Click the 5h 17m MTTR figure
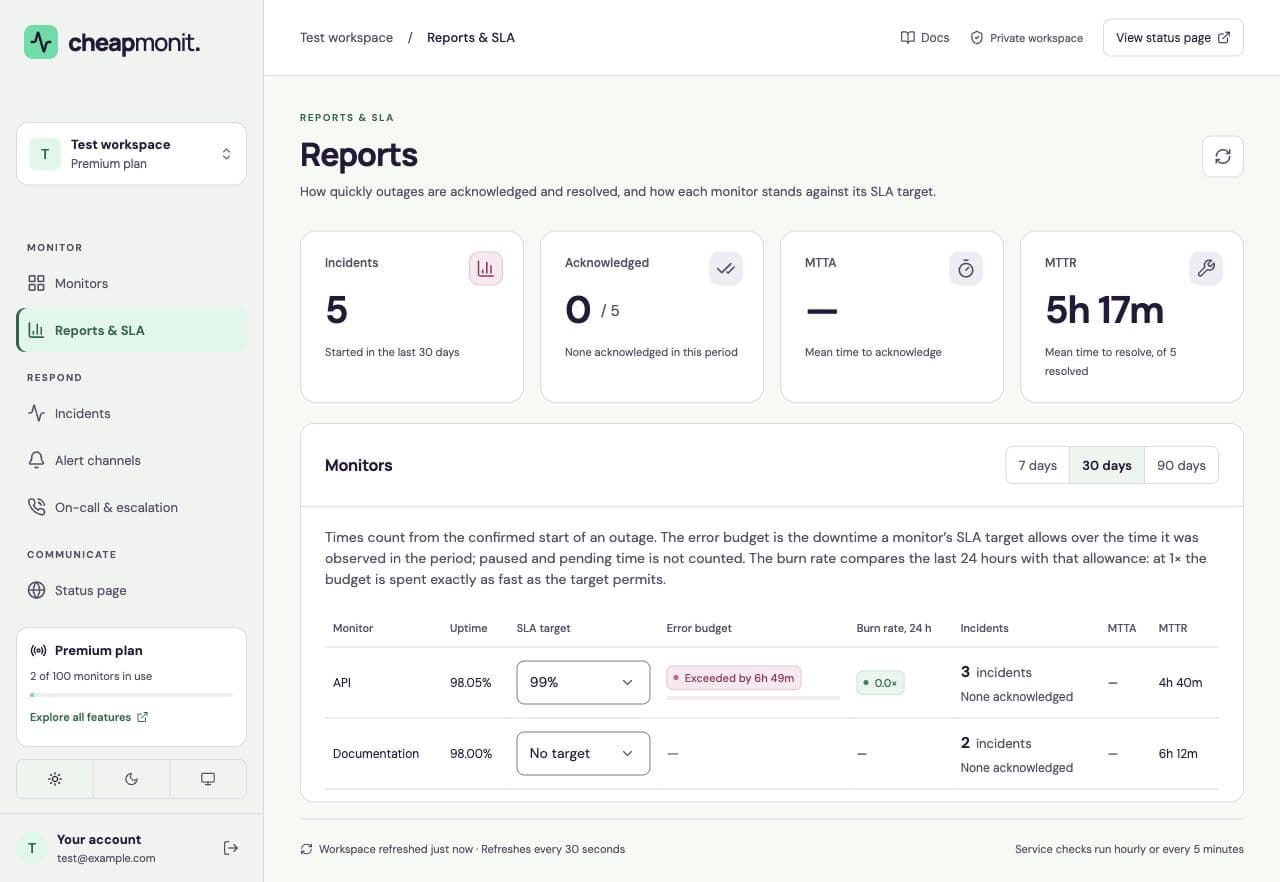This screenshot has width=1280, height=882. pos(1104,311)
